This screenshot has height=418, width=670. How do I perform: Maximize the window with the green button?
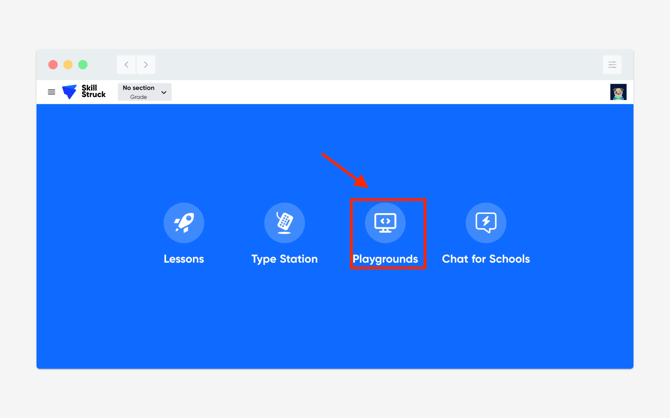coord(83,65)
